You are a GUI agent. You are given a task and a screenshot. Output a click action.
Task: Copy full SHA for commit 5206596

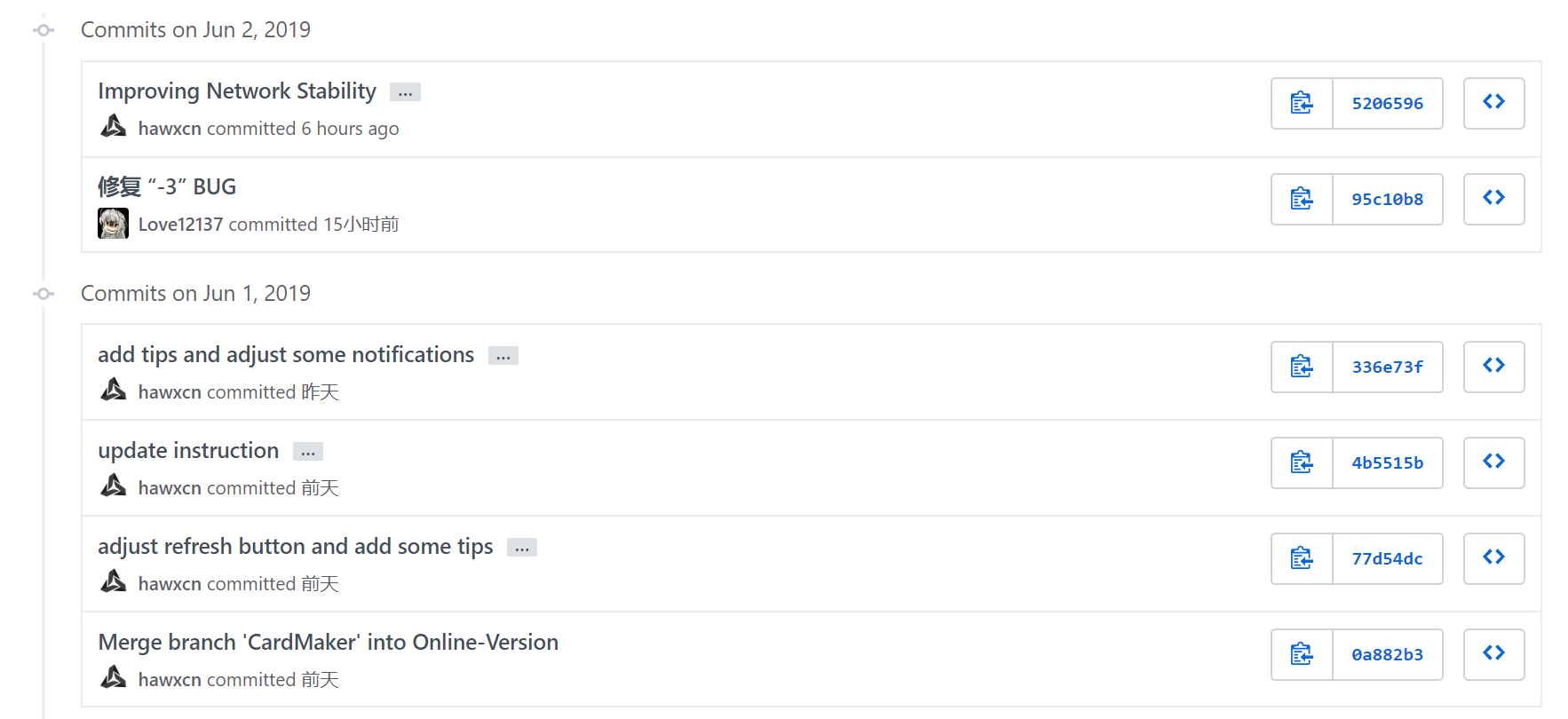coord(1302,103)
